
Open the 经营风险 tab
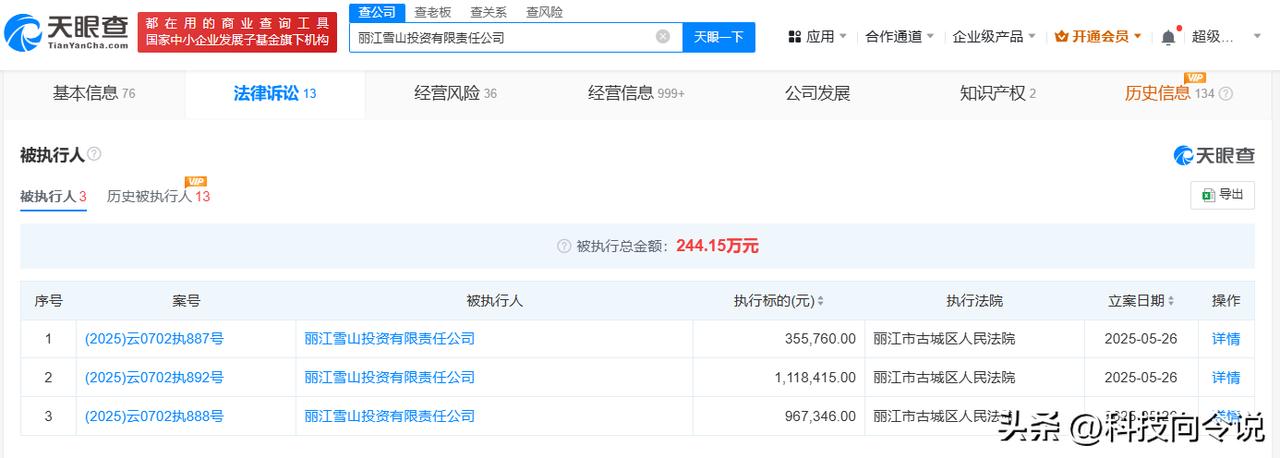(455, 94)
